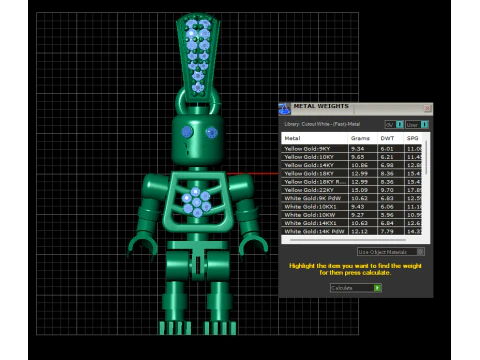Image resolution: width=480 pixels, height=360 pixels.
Task: Select the Yellow Gold:14KY row
Action: 352,165
